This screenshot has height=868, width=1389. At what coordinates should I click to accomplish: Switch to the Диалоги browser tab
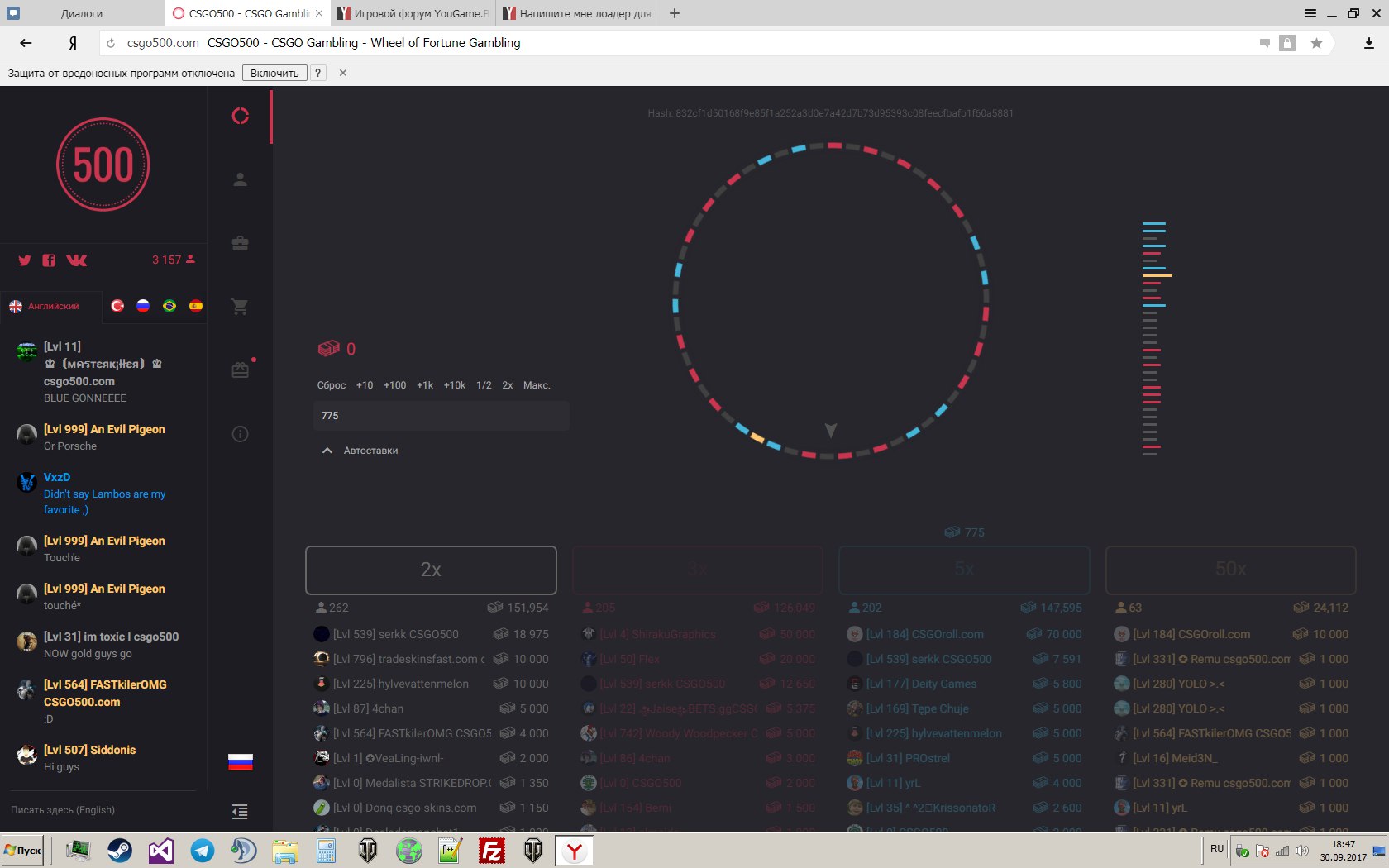(x=82, y=13)
